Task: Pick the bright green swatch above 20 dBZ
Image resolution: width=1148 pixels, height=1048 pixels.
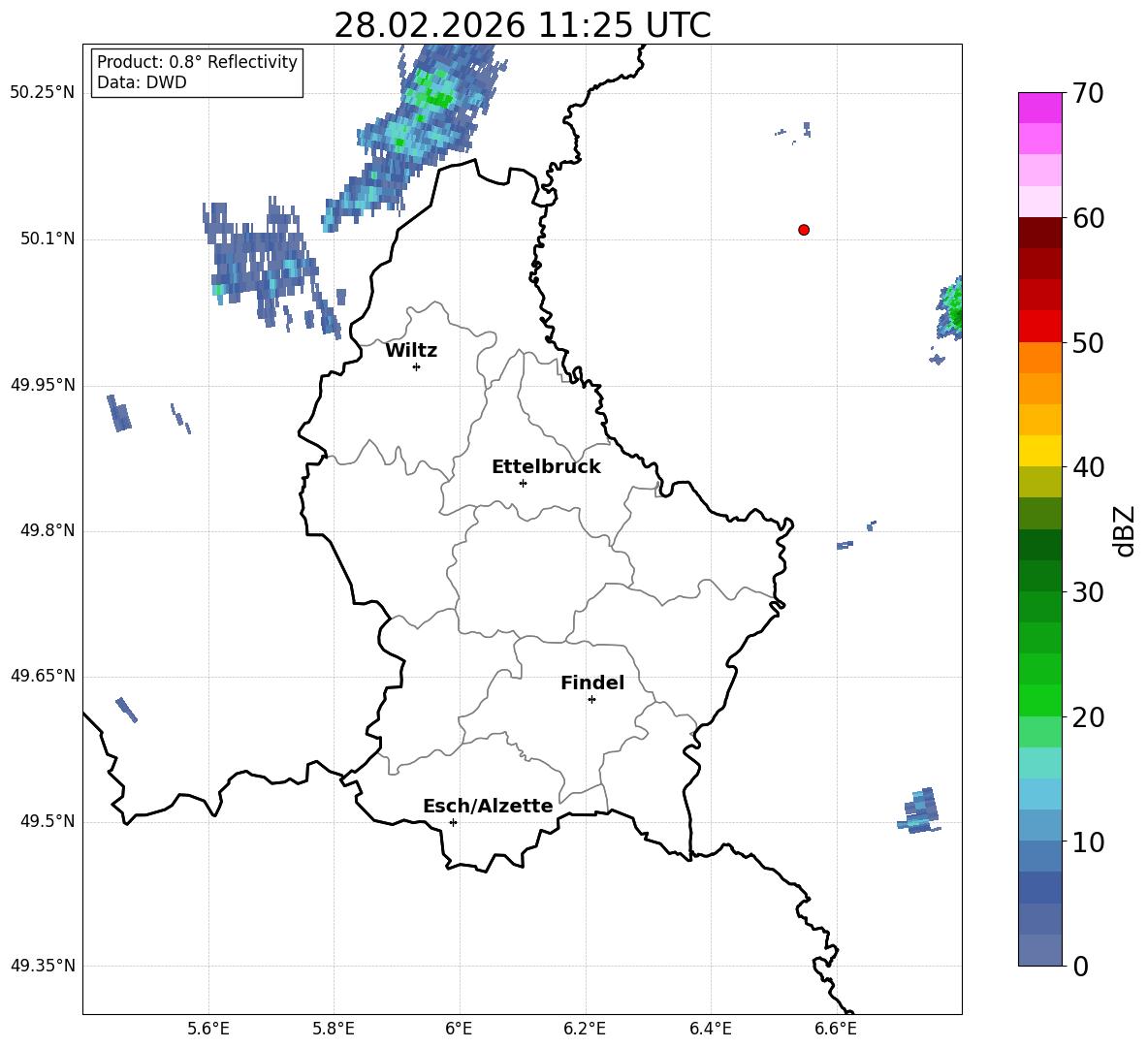Action: (1039, 700)
